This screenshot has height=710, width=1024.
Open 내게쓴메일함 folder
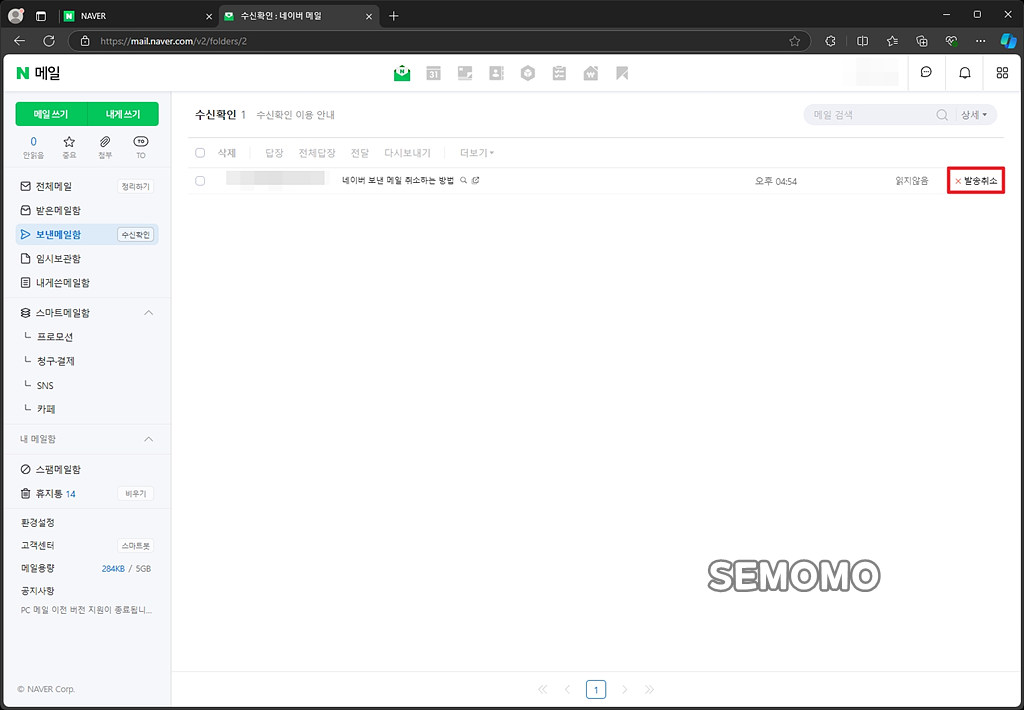click(63, 283)
